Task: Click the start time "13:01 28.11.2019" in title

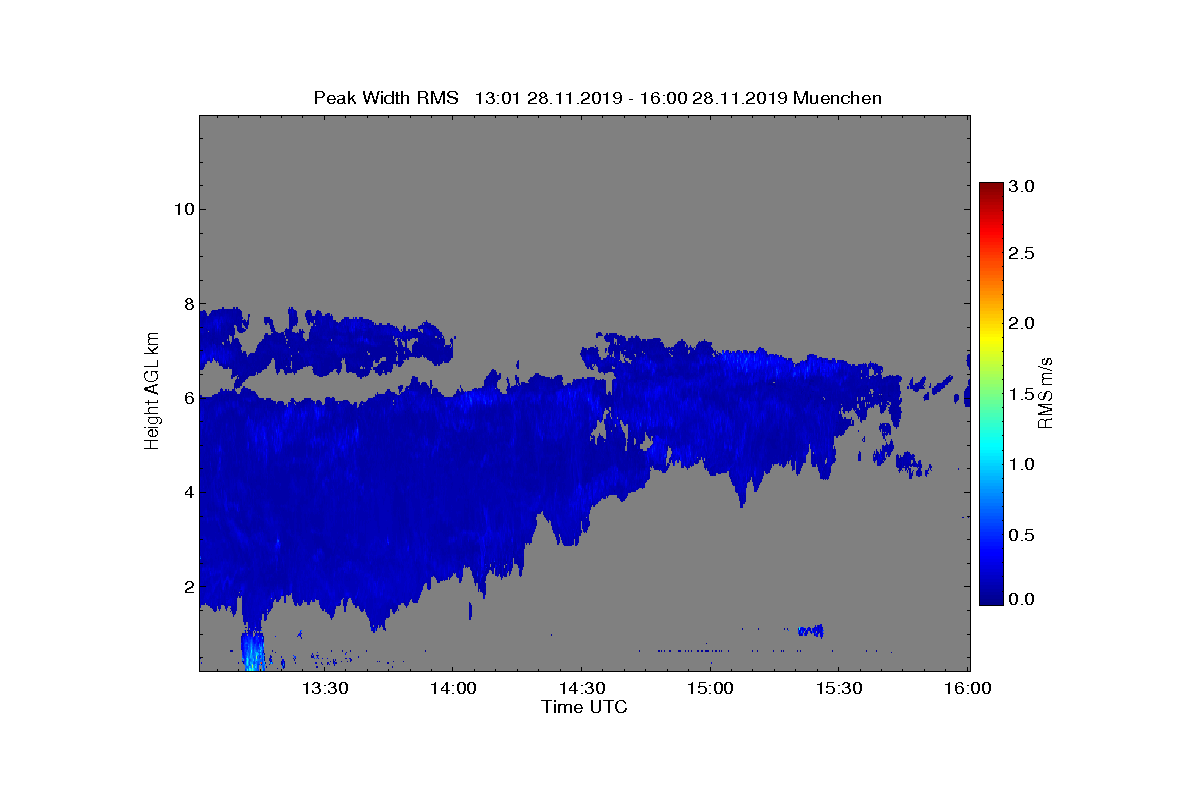Action: point(548,98)
